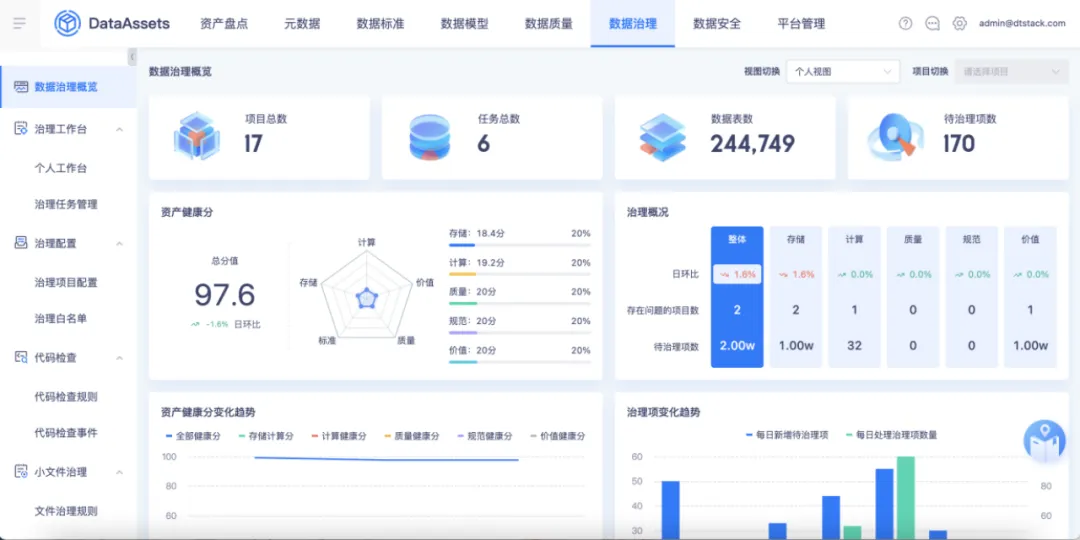Switch to the 数据质量 top tab
Screen dimensions: 1080x540
pos(548,23)
